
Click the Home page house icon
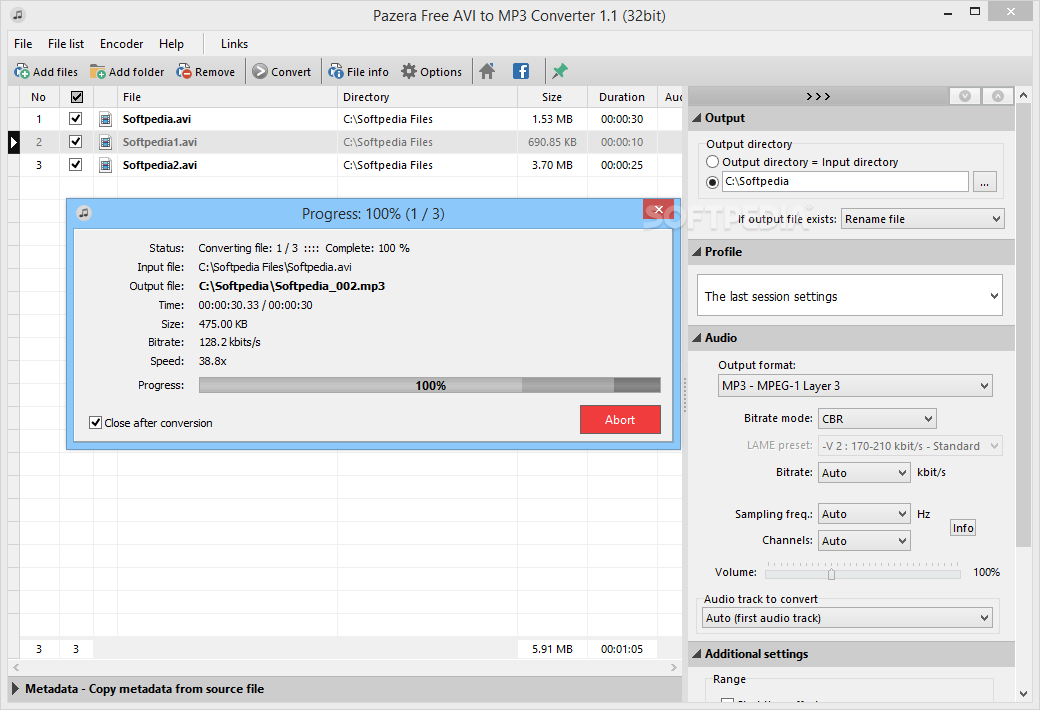click(488, 71)
